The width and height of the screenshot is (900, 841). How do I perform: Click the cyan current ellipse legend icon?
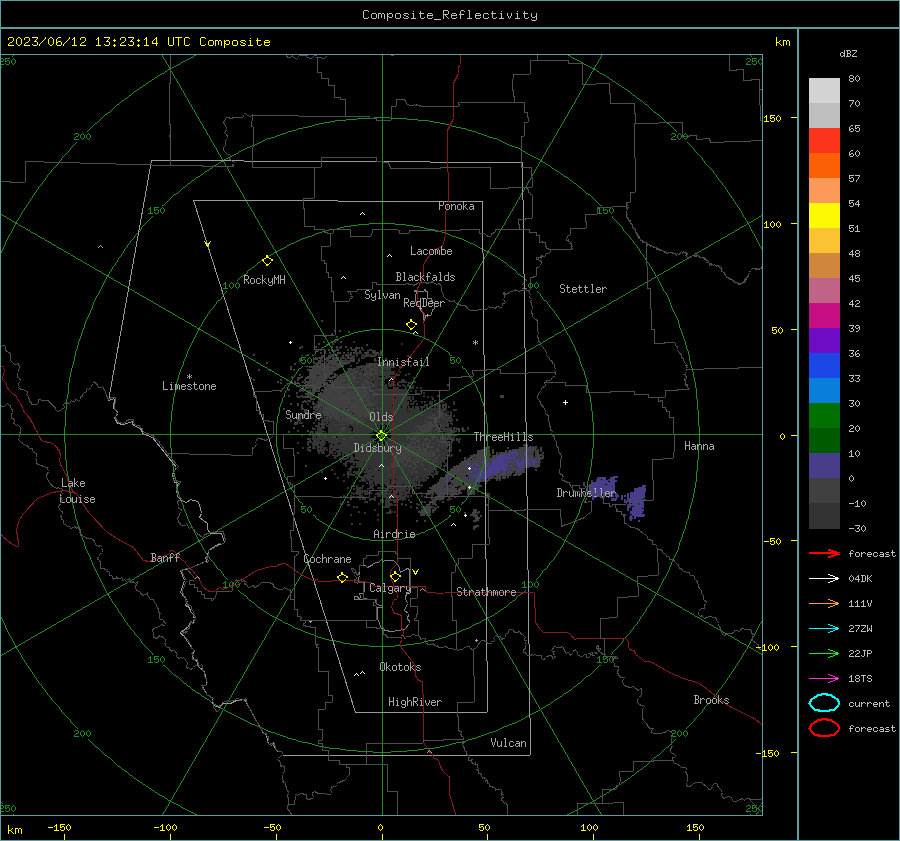pos(824,703)
